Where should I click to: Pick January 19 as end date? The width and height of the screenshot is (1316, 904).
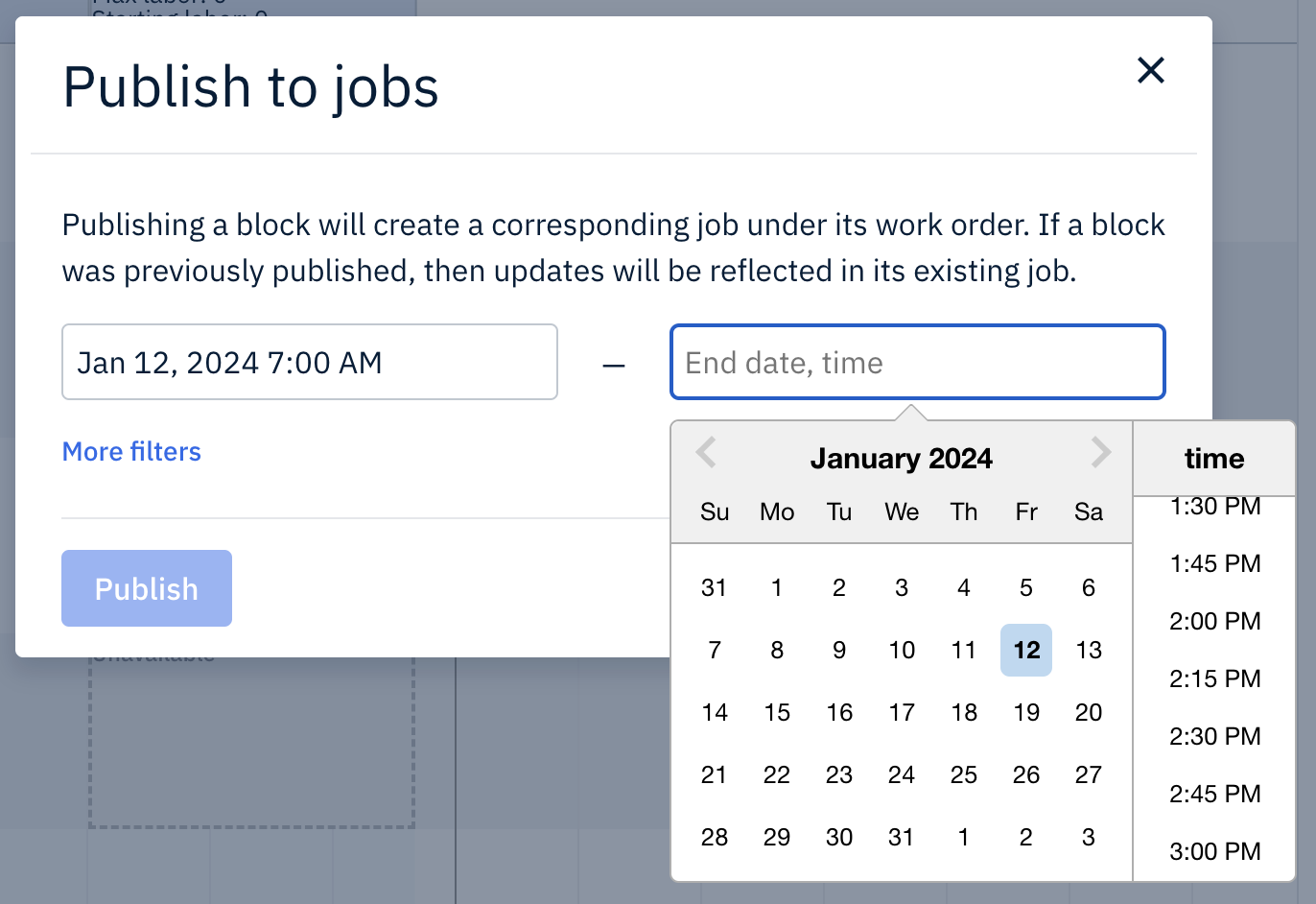tap(1026, 712)
